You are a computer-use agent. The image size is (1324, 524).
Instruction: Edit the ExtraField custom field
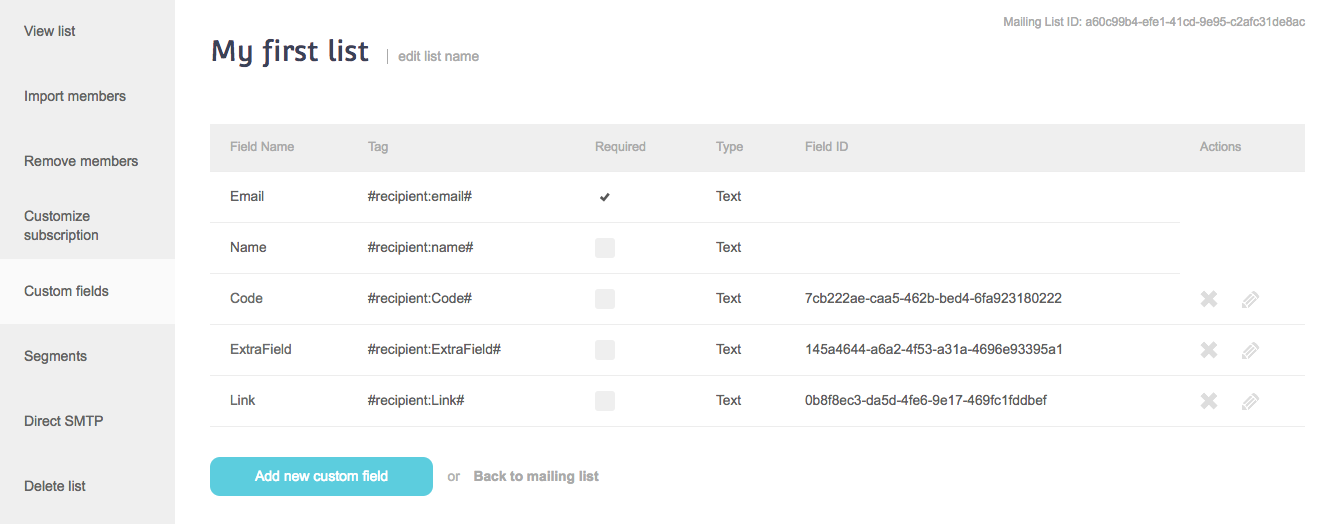coord(1250,350)
